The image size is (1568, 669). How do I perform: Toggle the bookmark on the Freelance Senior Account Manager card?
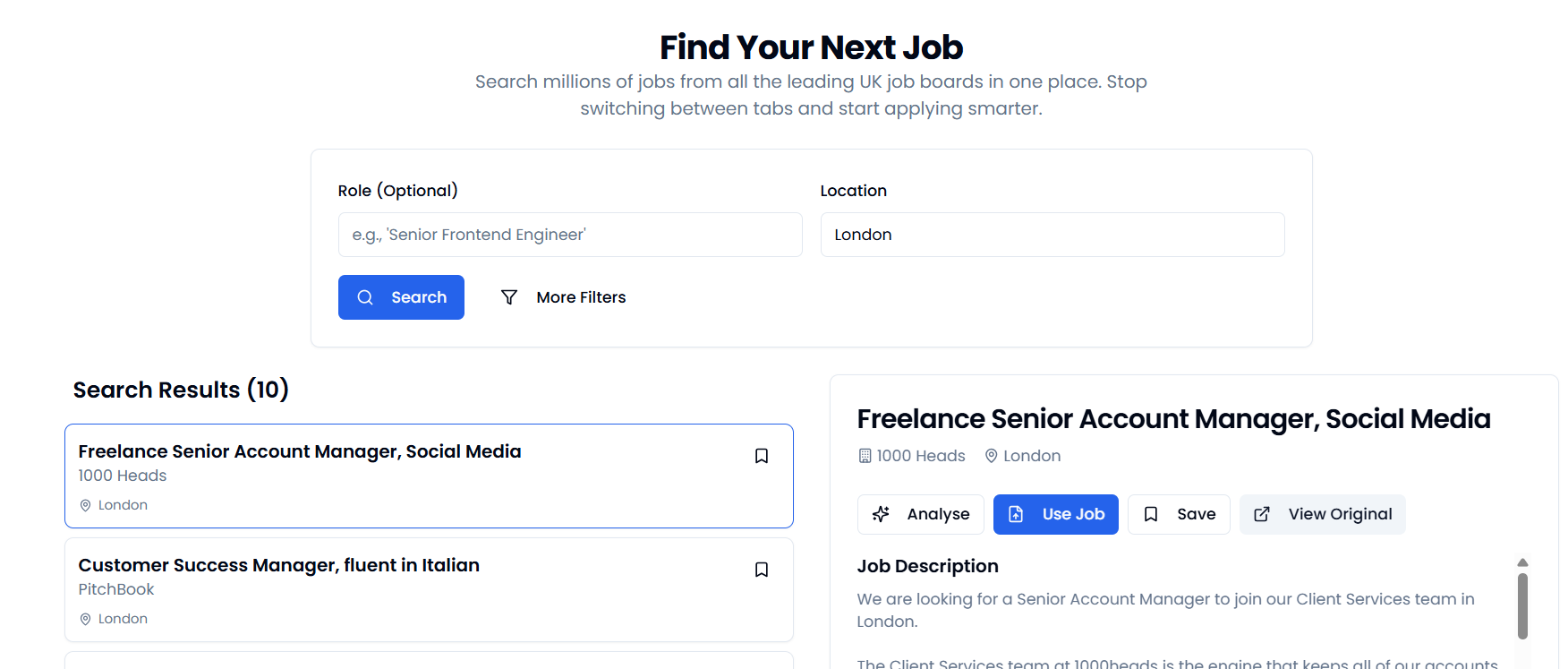[762, 456]
